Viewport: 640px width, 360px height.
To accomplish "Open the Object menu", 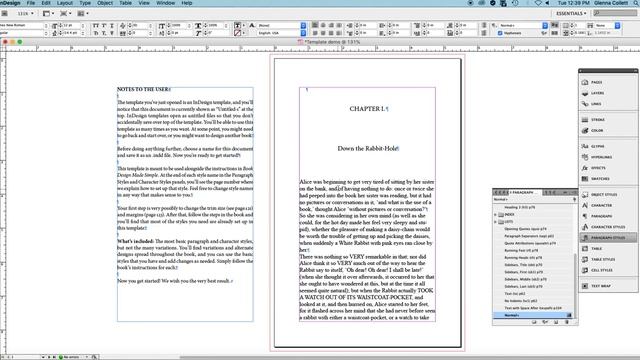I will 105,3.
